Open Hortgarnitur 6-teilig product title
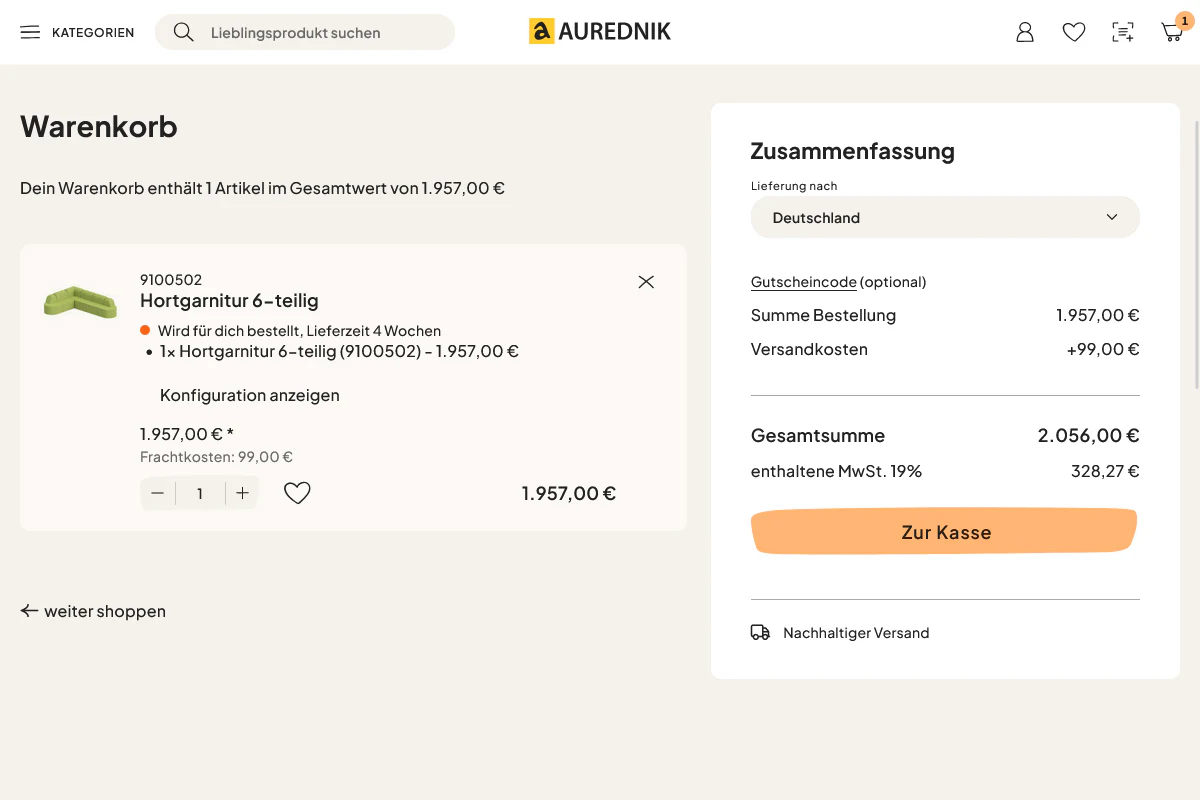This screenshot has height=800, width=1200. (x=229, y=301)
